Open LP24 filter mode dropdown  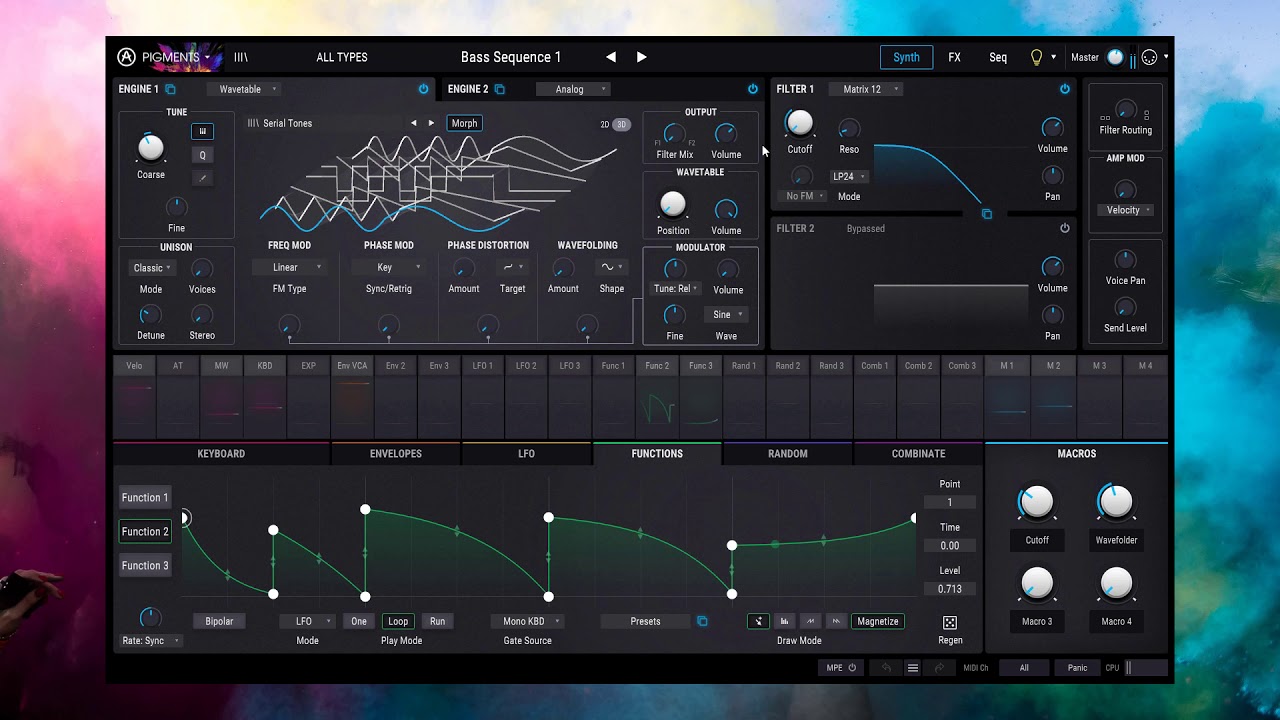pyautogui.click(x=848, y=176)
